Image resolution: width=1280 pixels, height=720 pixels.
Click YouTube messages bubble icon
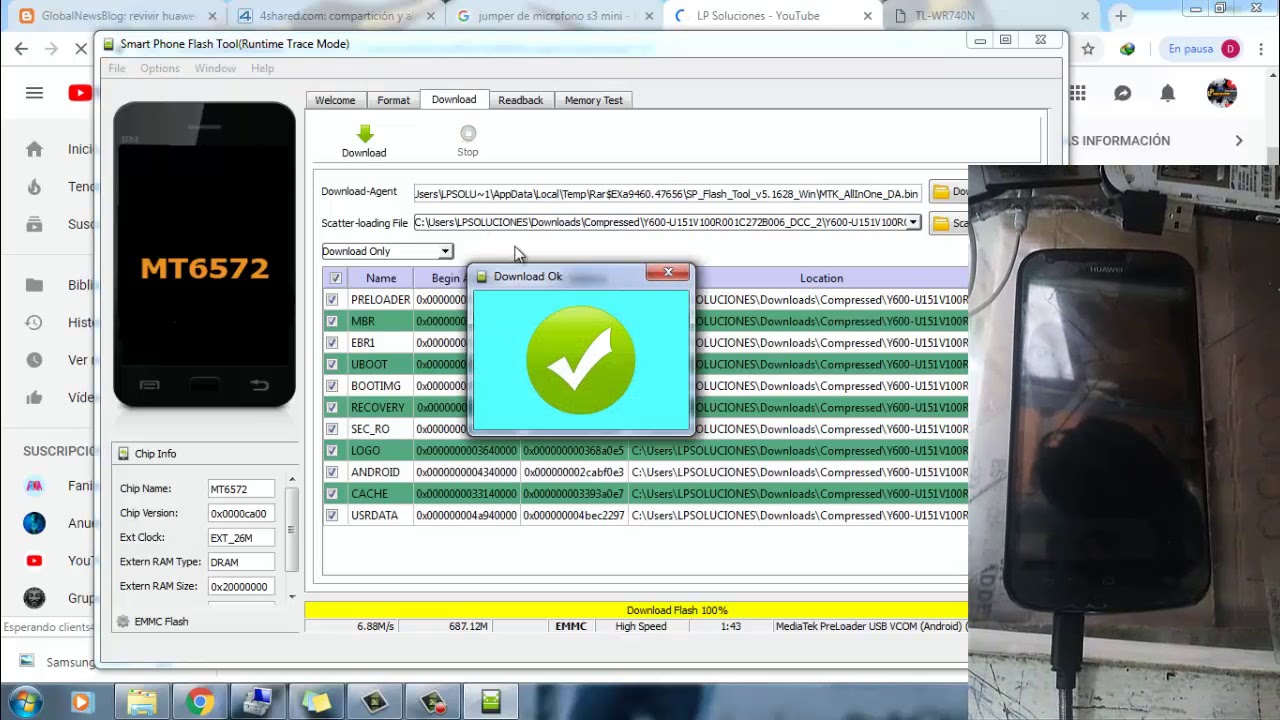pyautogui.click(x=1122, y=93)
